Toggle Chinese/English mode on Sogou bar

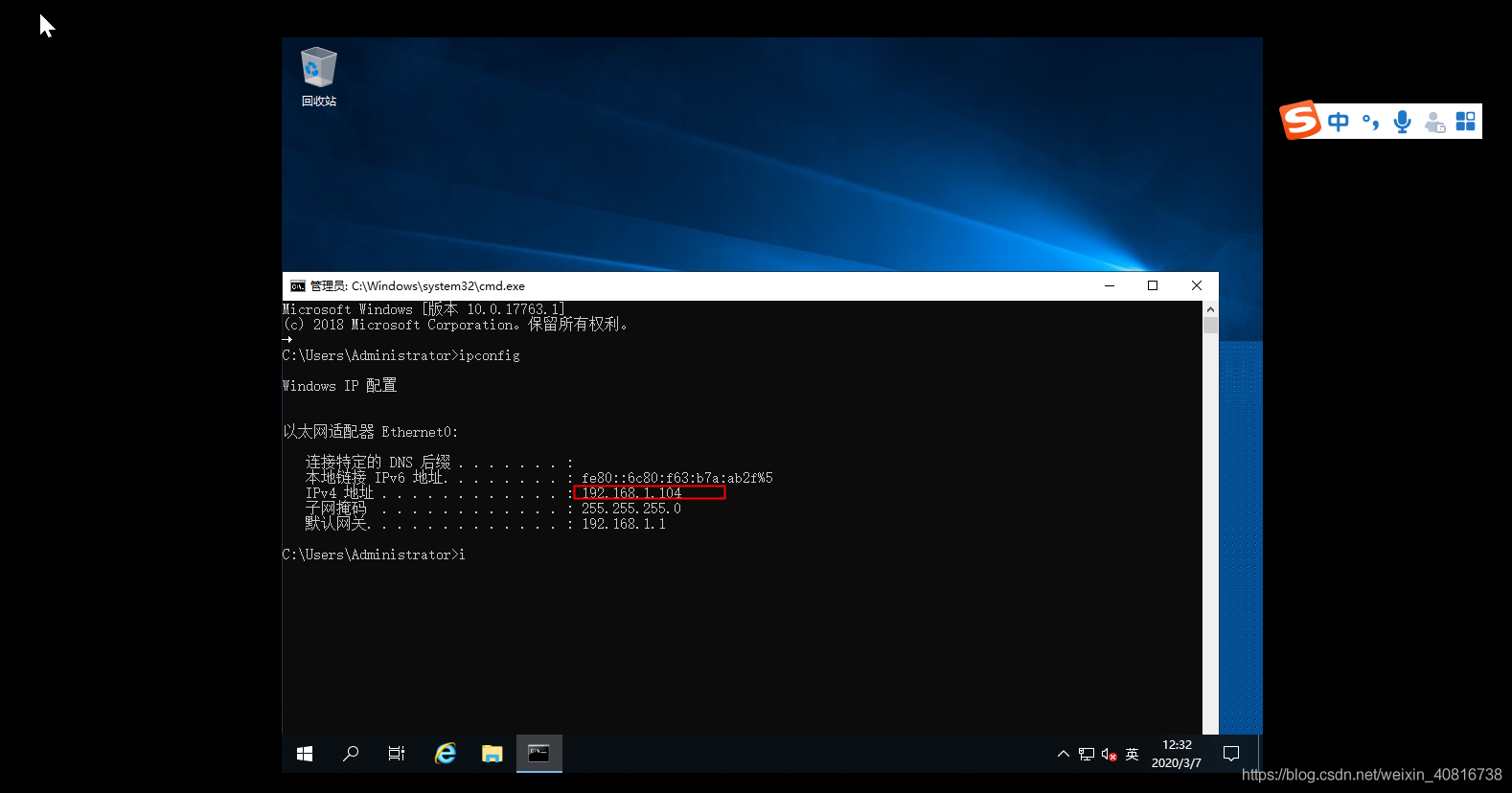(1339, 122)
